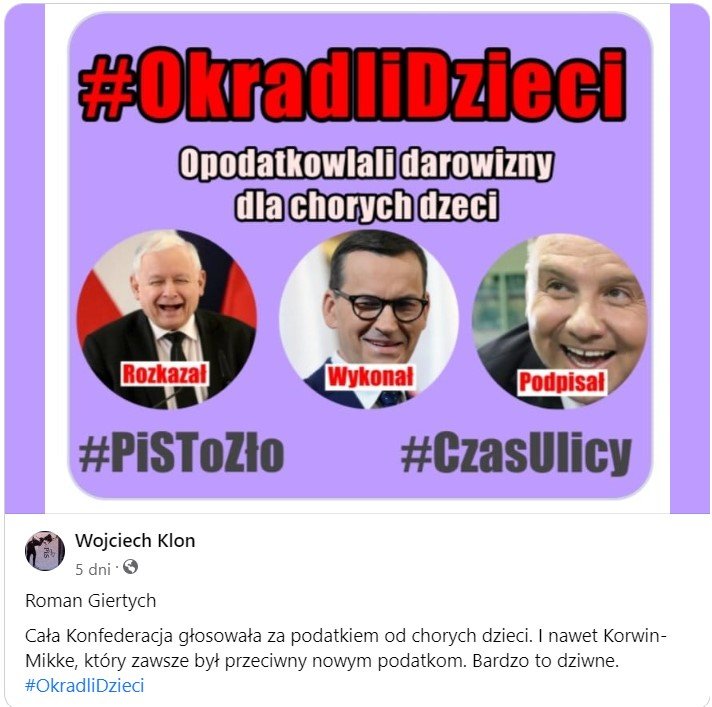Viewport: 712px width, 707px height.
Task: Click the circular photo labeled Wykonał
Action: click(369, 320)
